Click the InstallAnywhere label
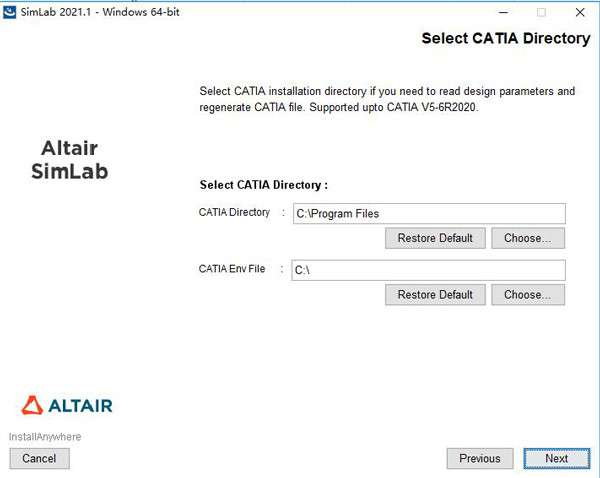Viewport: 600px width, 478px height. coord(45,437)
